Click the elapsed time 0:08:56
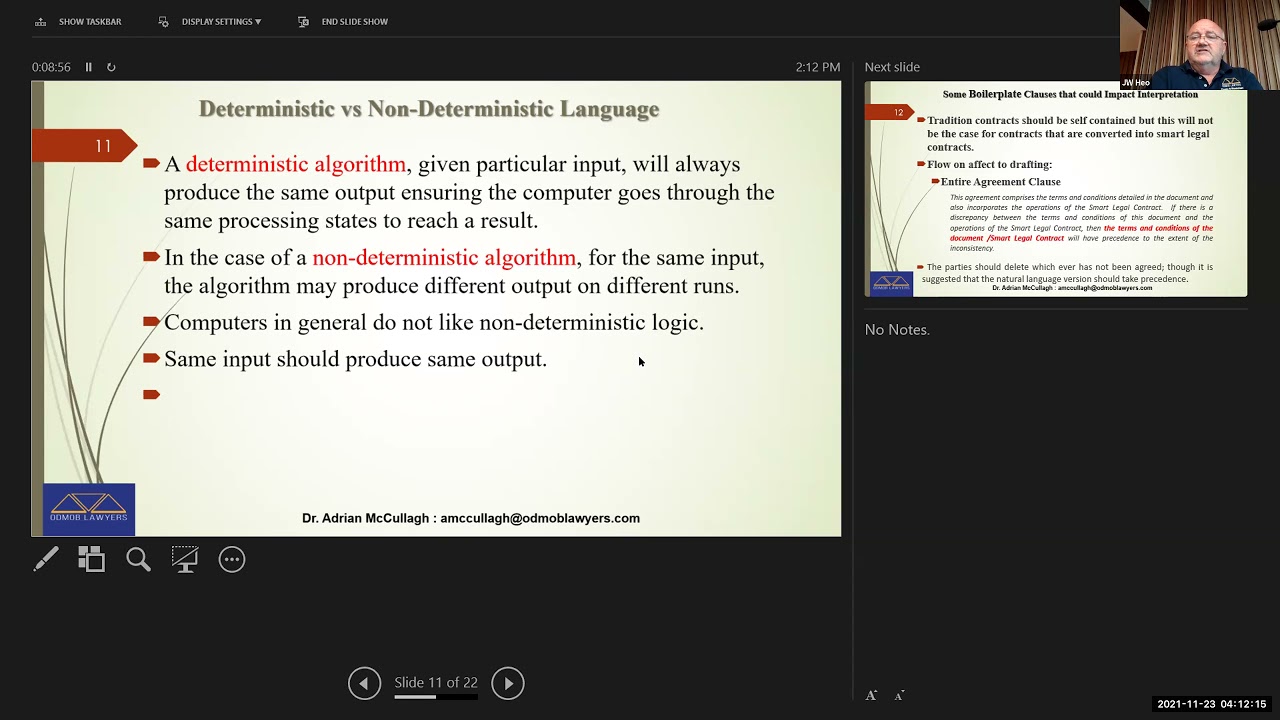This screenshot has width=1280, height=720. (51, 67)
